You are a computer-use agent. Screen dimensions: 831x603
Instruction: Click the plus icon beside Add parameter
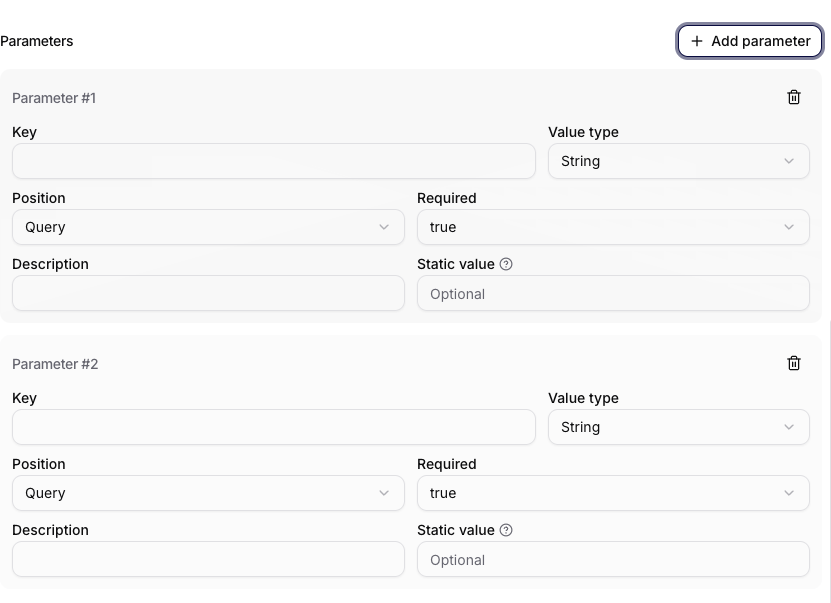point(696,41)
